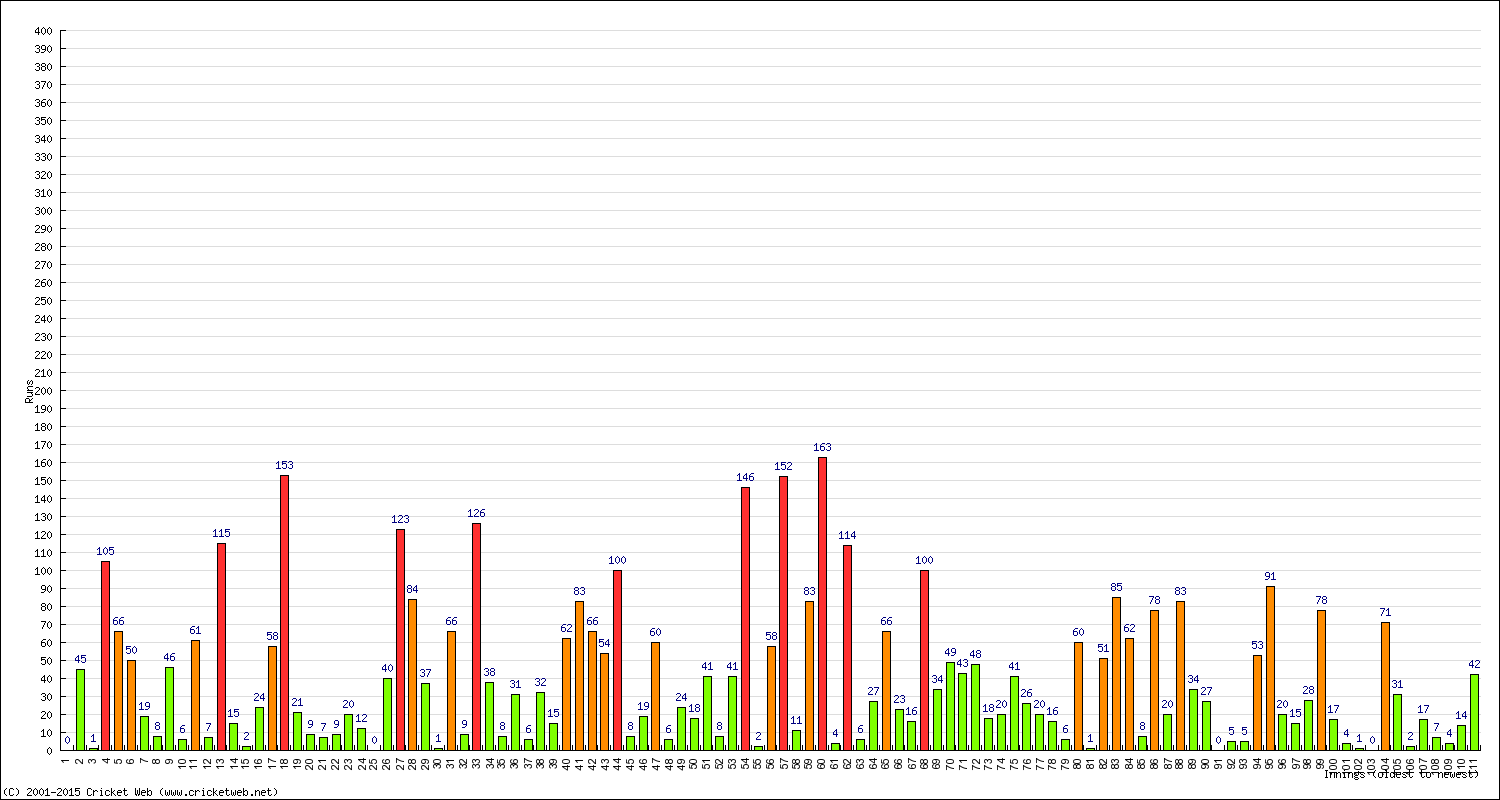Image resolution: width=1500 pixels, height=800 pixels.
Task: Click the red bar labeled 146
Action: tap(745, 618)
